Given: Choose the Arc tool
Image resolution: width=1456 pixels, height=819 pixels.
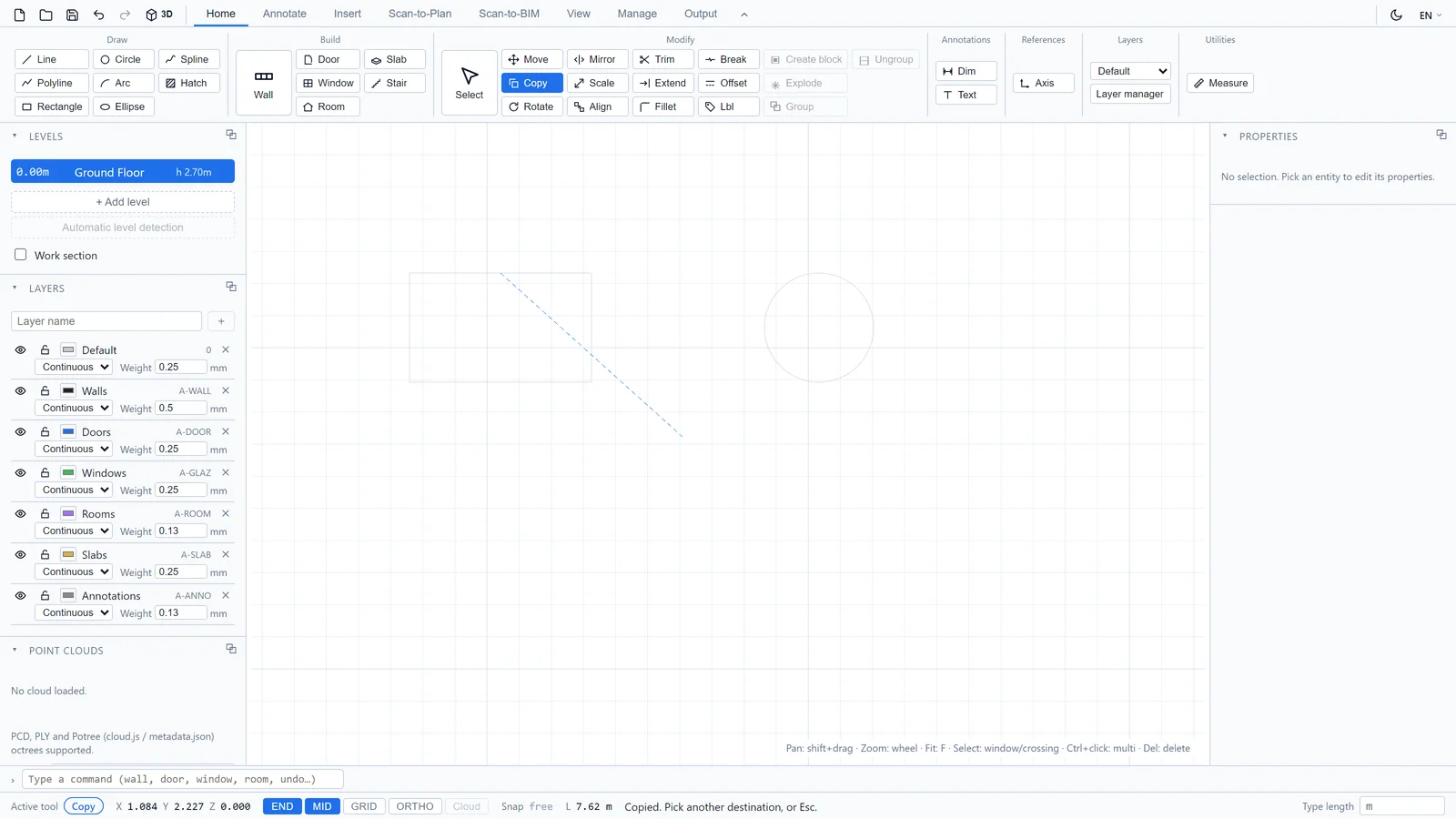Looking at the screenshot, I should pyautogui.click(x=123, y=83).
